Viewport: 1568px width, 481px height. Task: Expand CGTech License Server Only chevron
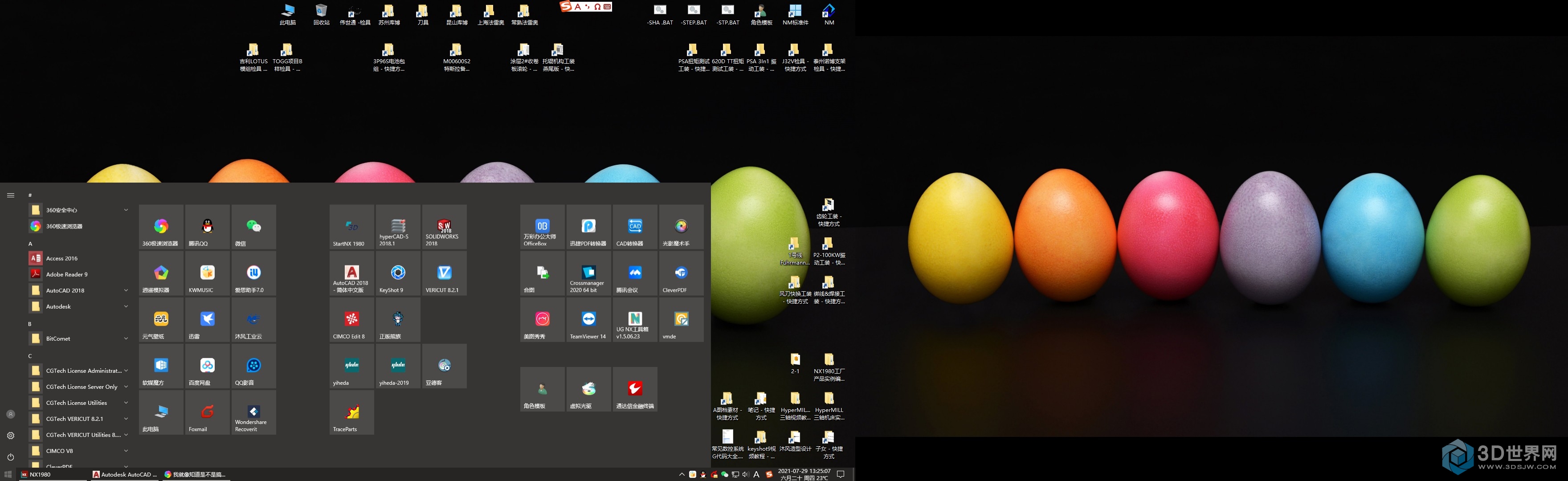126,387
